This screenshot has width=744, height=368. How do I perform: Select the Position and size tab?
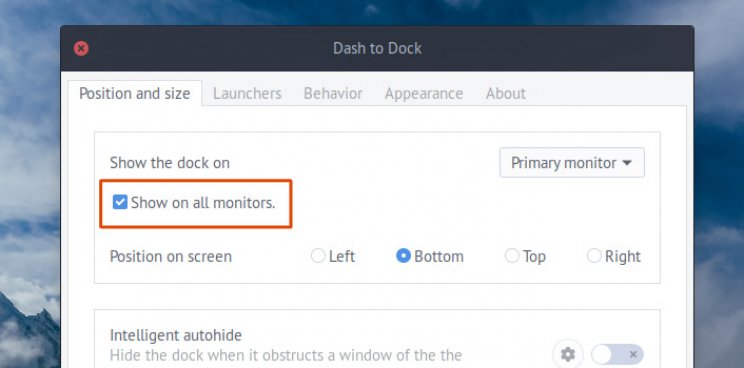tap(135, 93)
